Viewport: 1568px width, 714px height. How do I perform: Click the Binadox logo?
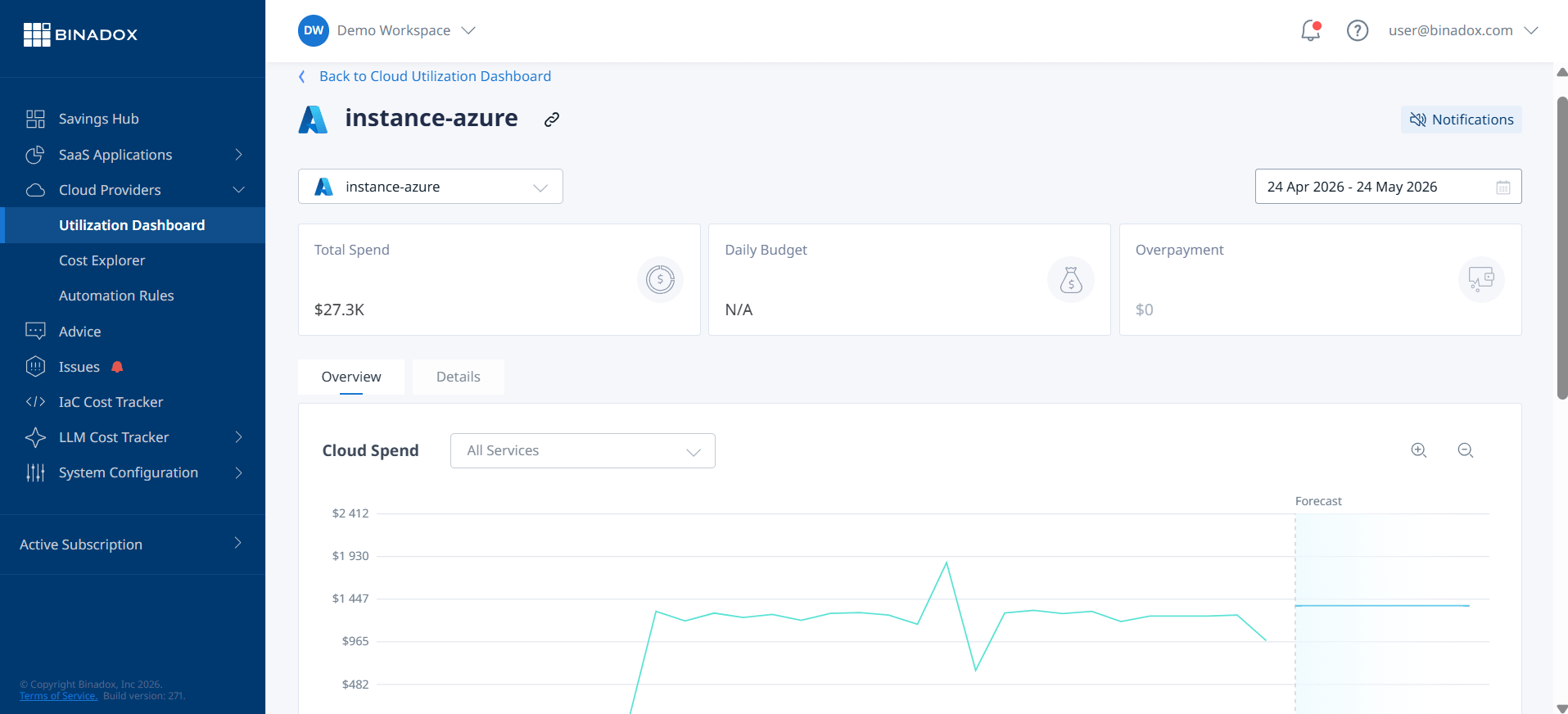(x=80, y=34)
